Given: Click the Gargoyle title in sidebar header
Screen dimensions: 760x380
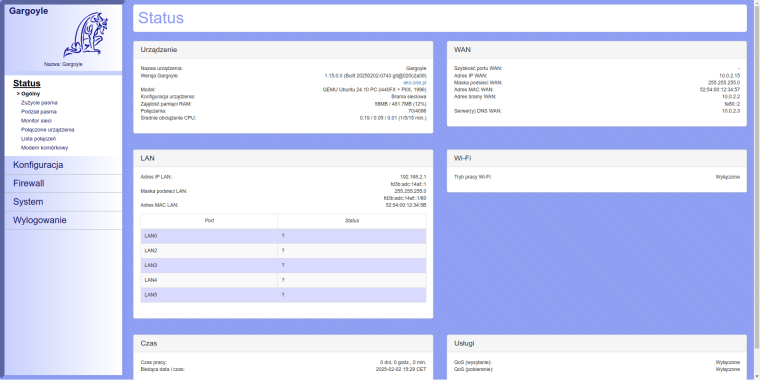Looking at the screenshot, I should pos(29,11).
